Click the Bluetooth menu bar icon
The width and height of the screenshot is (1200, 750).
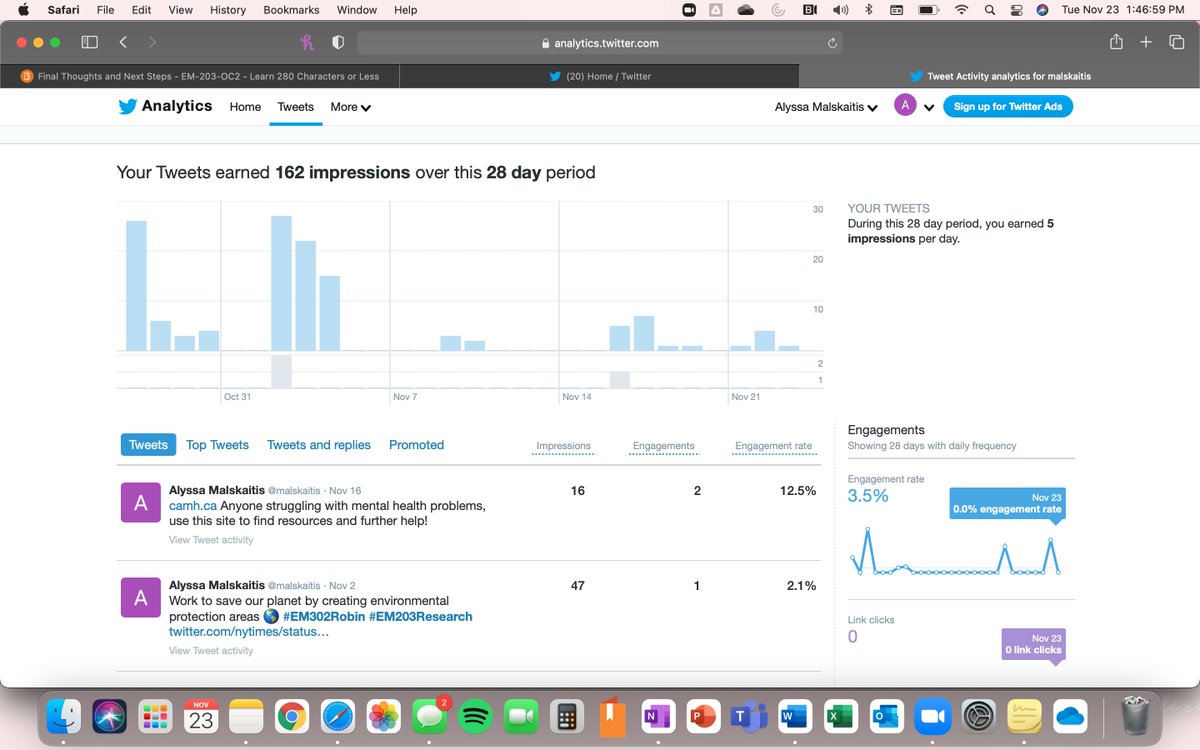[x=869, y=10]
